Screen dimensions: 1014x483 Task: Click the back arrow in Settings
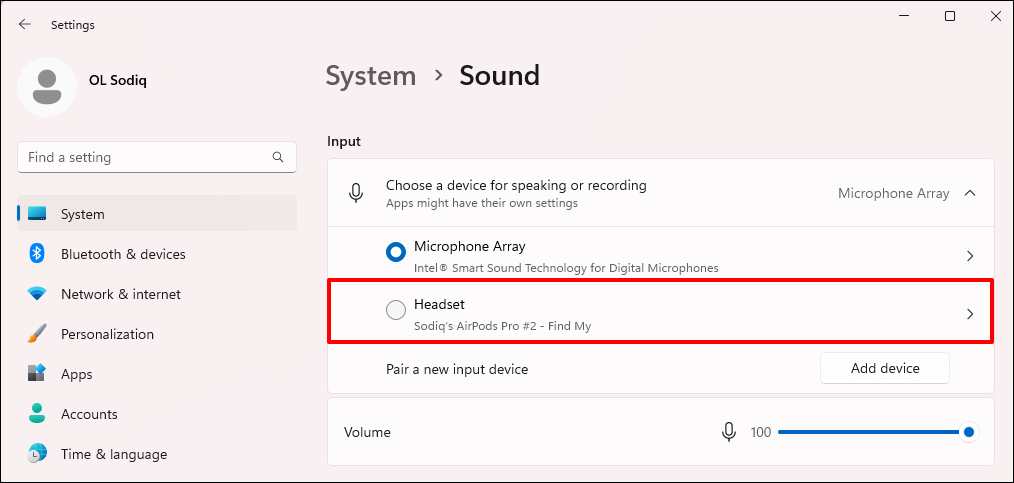(25, 25)
